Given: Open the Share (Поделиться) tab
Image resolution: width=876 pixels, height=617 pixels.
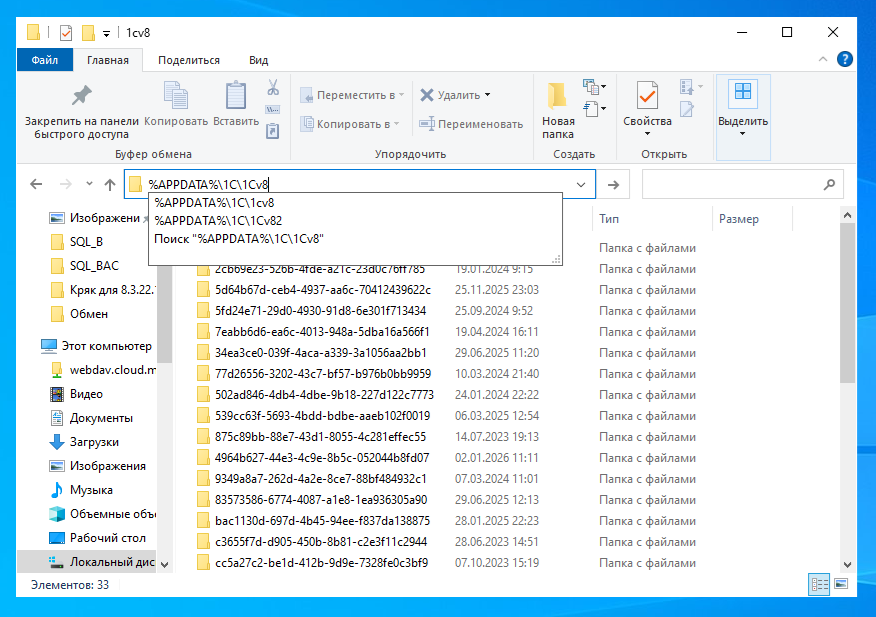Looking at the screenshot, I should tap(188, 60).
